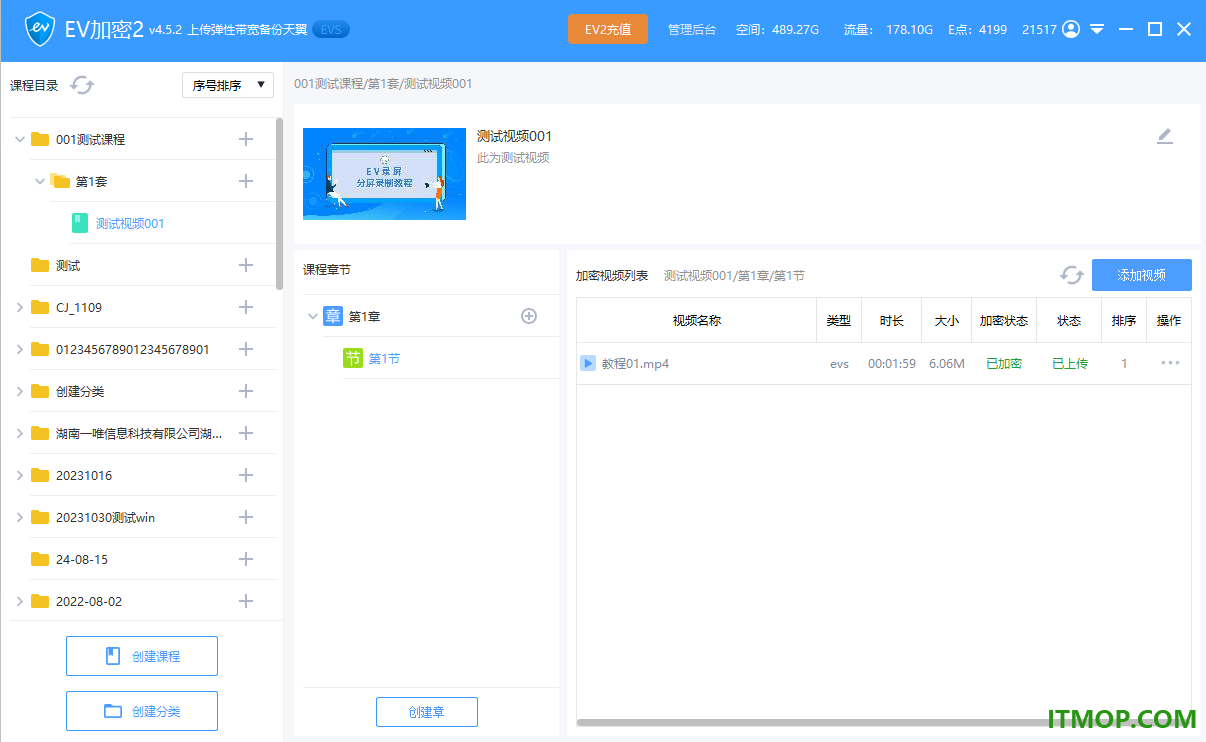This screenshot has height=742, width=1206.
Task: Click the 测试视频001 green course icon
Action: (80, 223)
